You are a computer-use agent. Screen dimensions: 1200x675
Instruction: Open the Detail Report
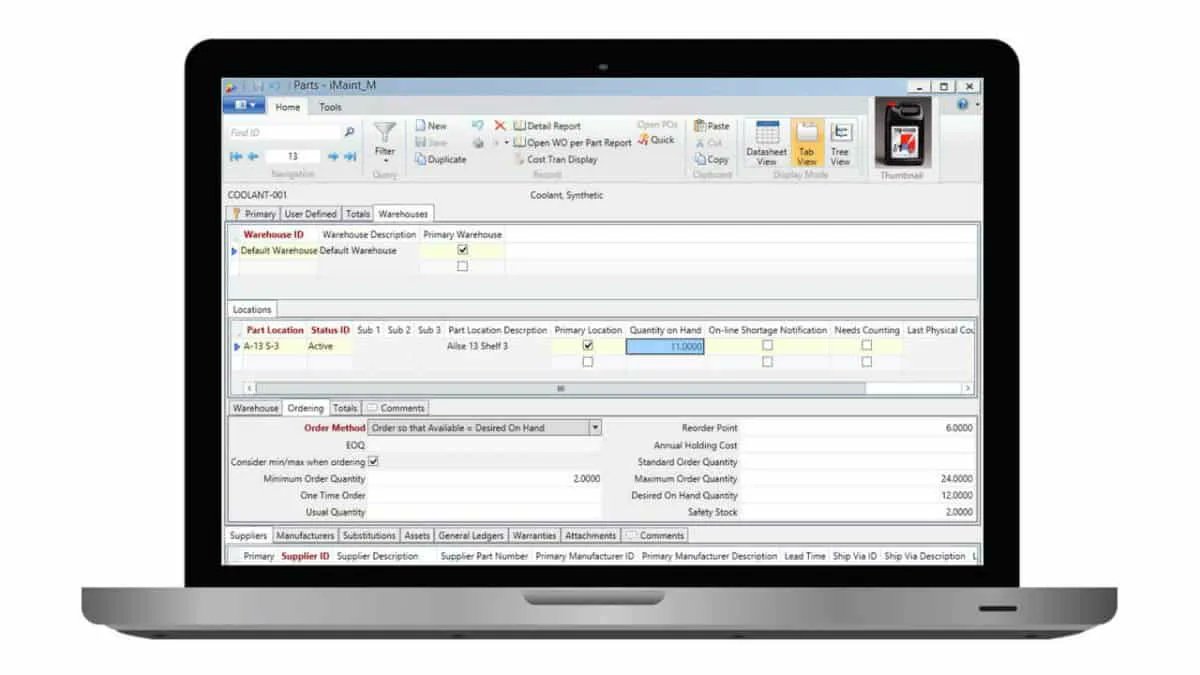pyautogui.click(x=547, y=126)
